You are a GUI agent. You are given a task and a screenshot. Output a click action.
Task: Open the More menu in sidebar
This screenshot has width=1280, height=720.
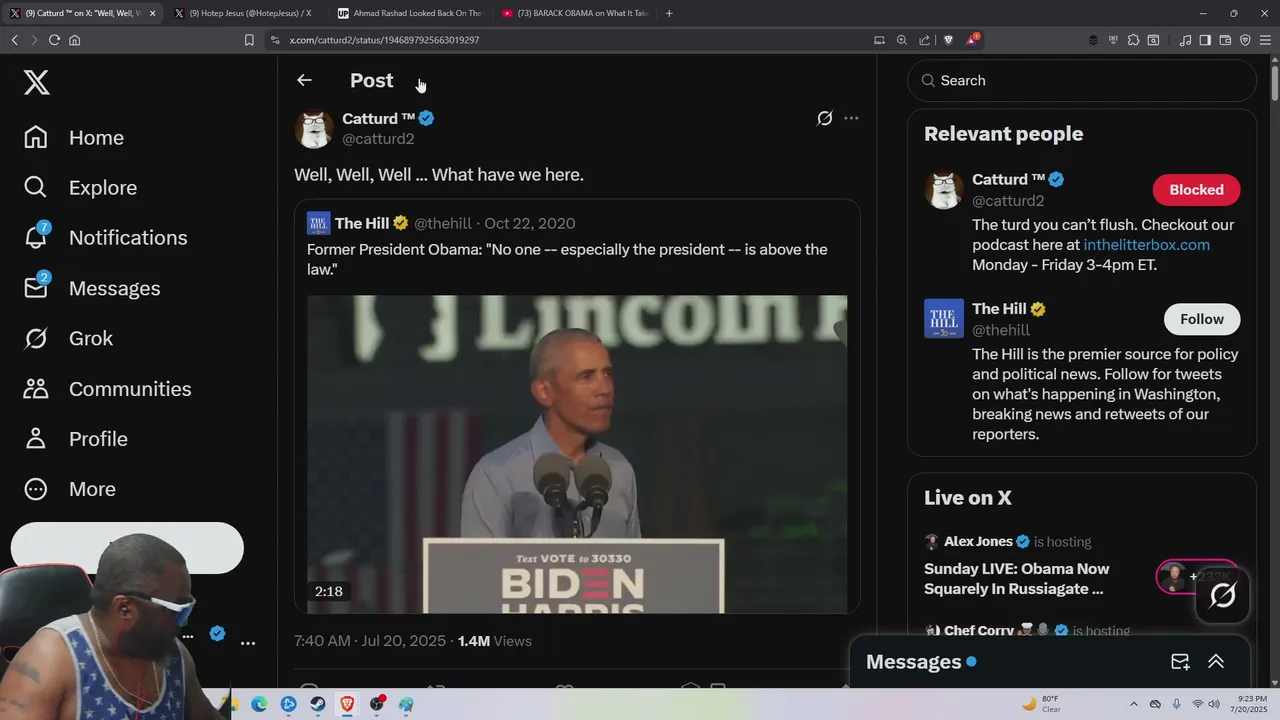[x=70, y=489]
